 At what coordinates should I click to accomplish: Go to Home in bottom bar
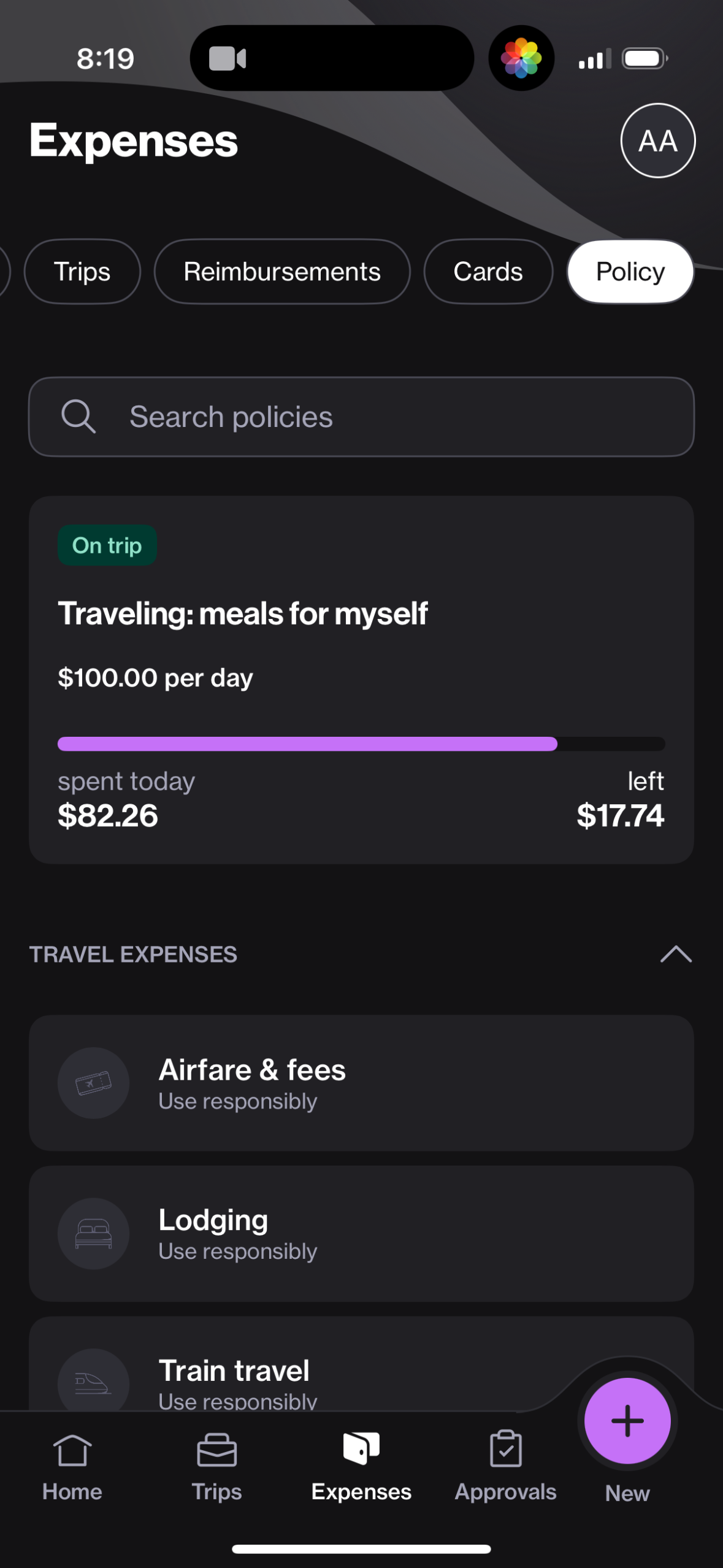pyautogui.click(x=72, y=1466)
